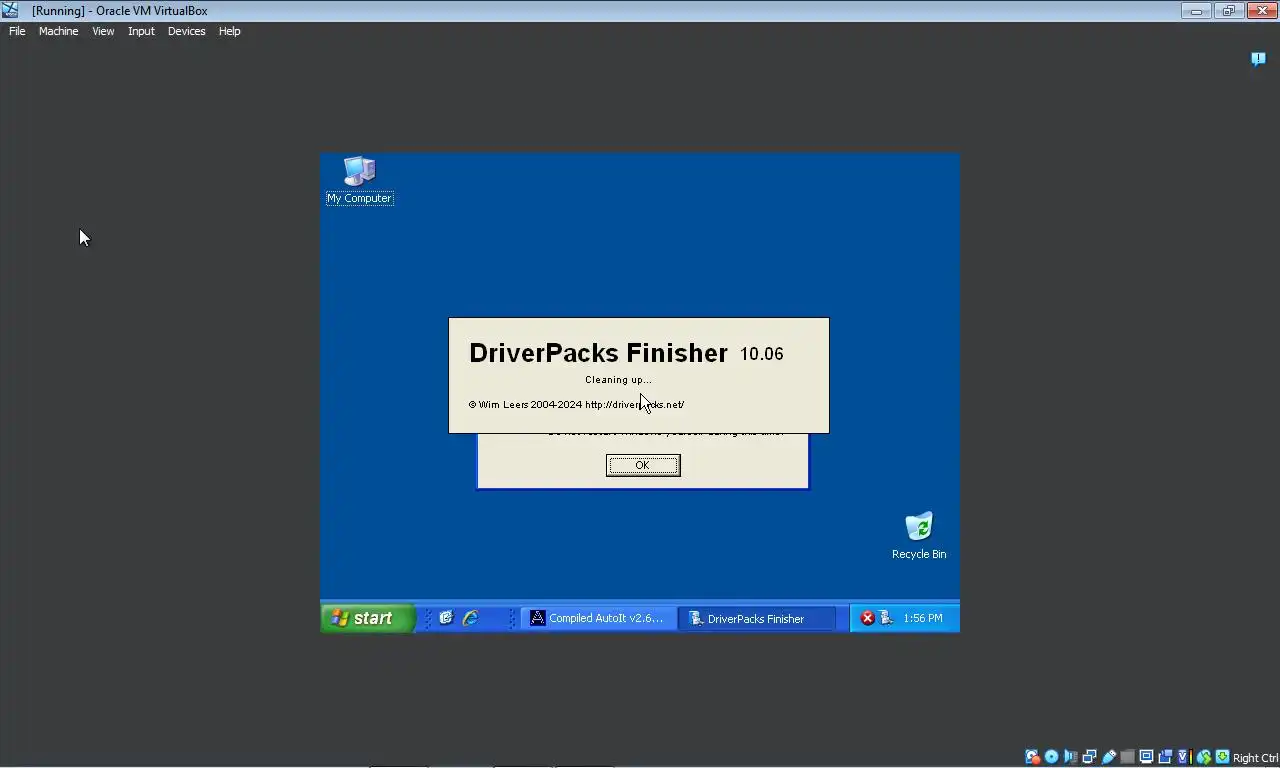Open the VirtualBox File menu
Viewport: 1280px width, 768px height.
click(17, 31)
